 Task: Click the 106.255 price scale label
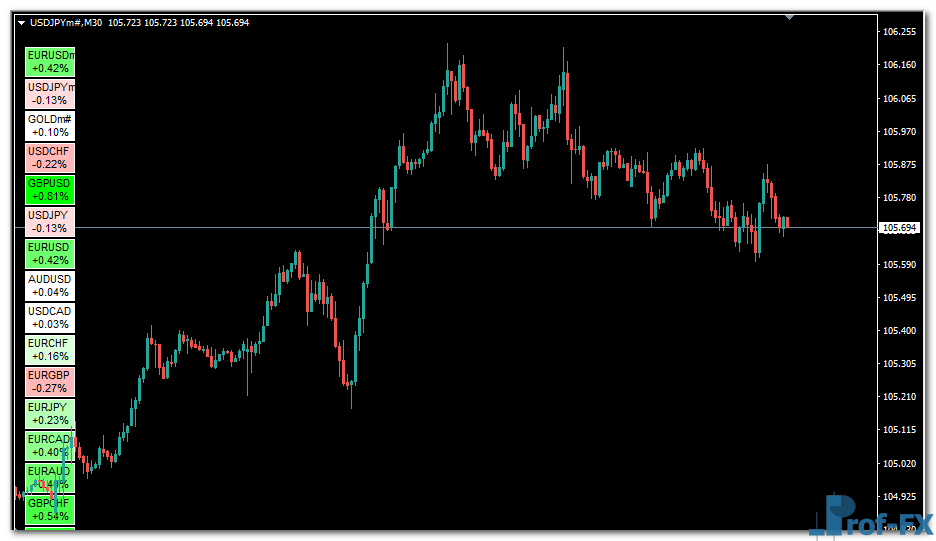coord(900,32)
